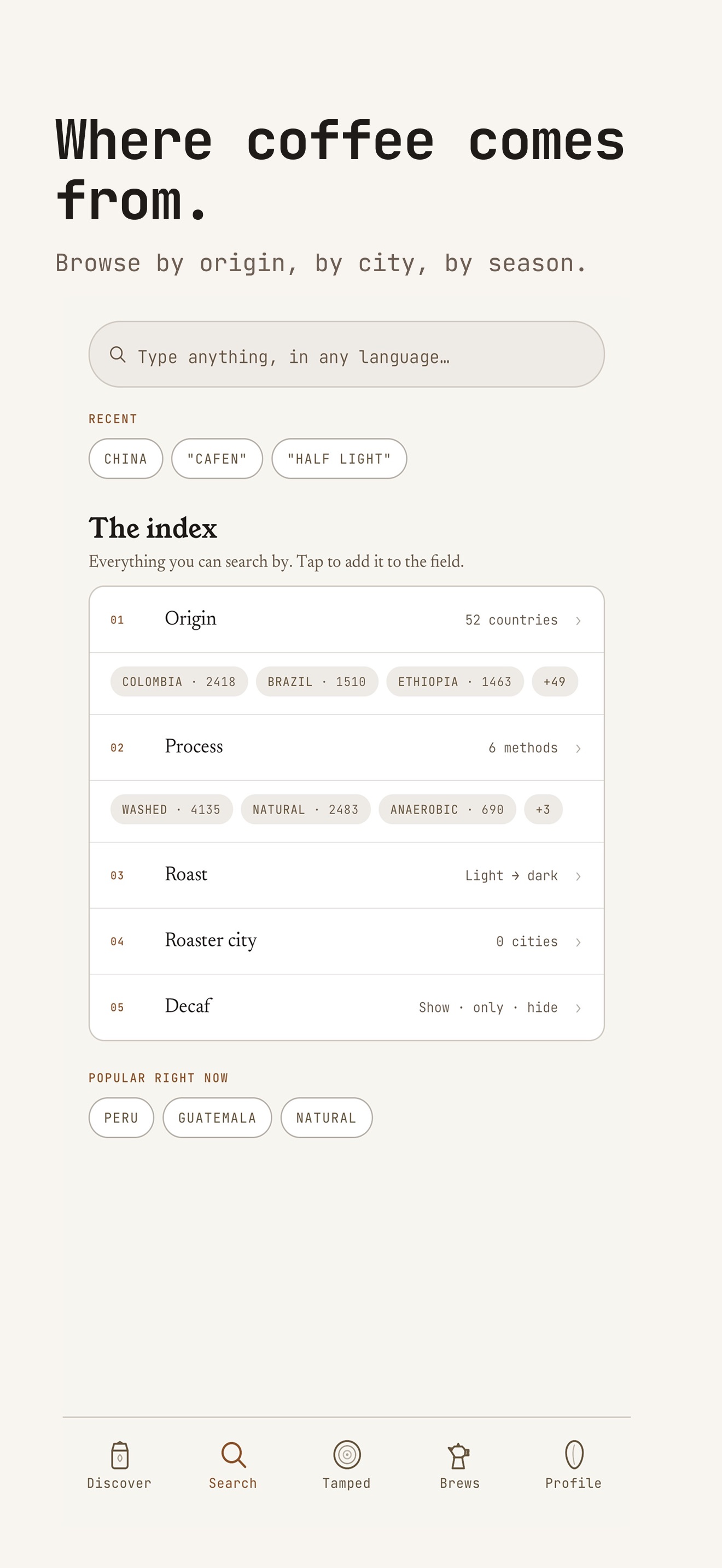Focus the 'Type anything' search field
722x1568 pixels.
[346, 354]
